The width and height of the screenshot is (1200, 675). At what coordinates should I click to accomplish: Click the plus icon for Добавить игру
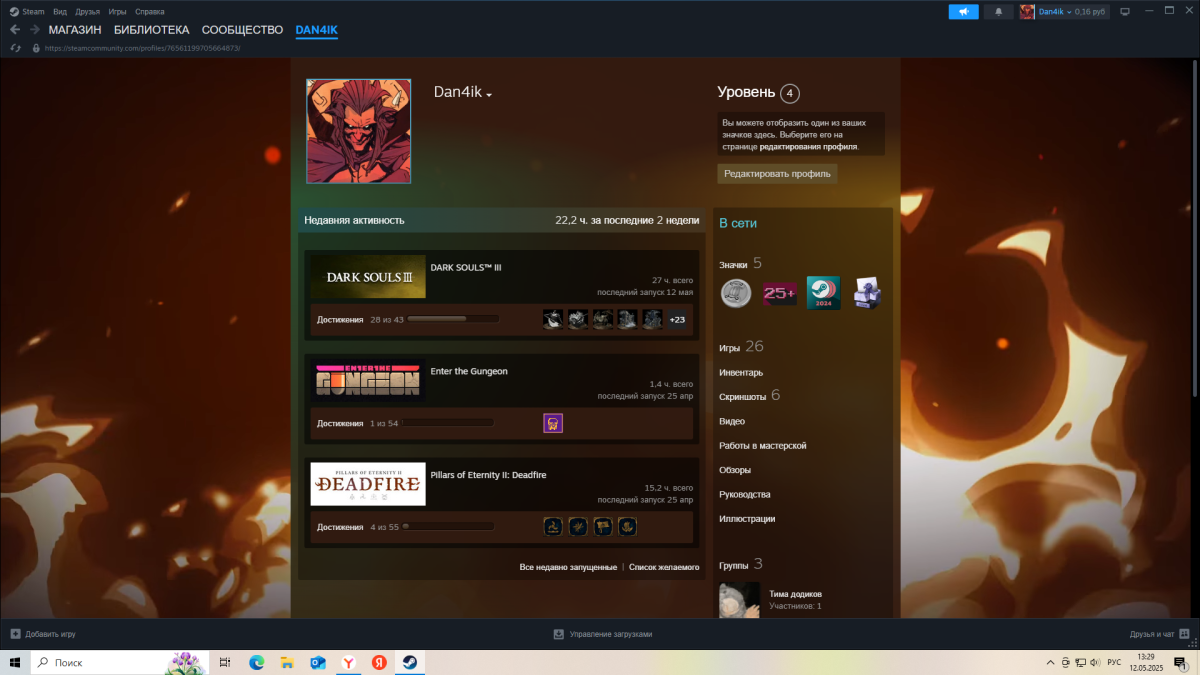click(x=15, y=634)
